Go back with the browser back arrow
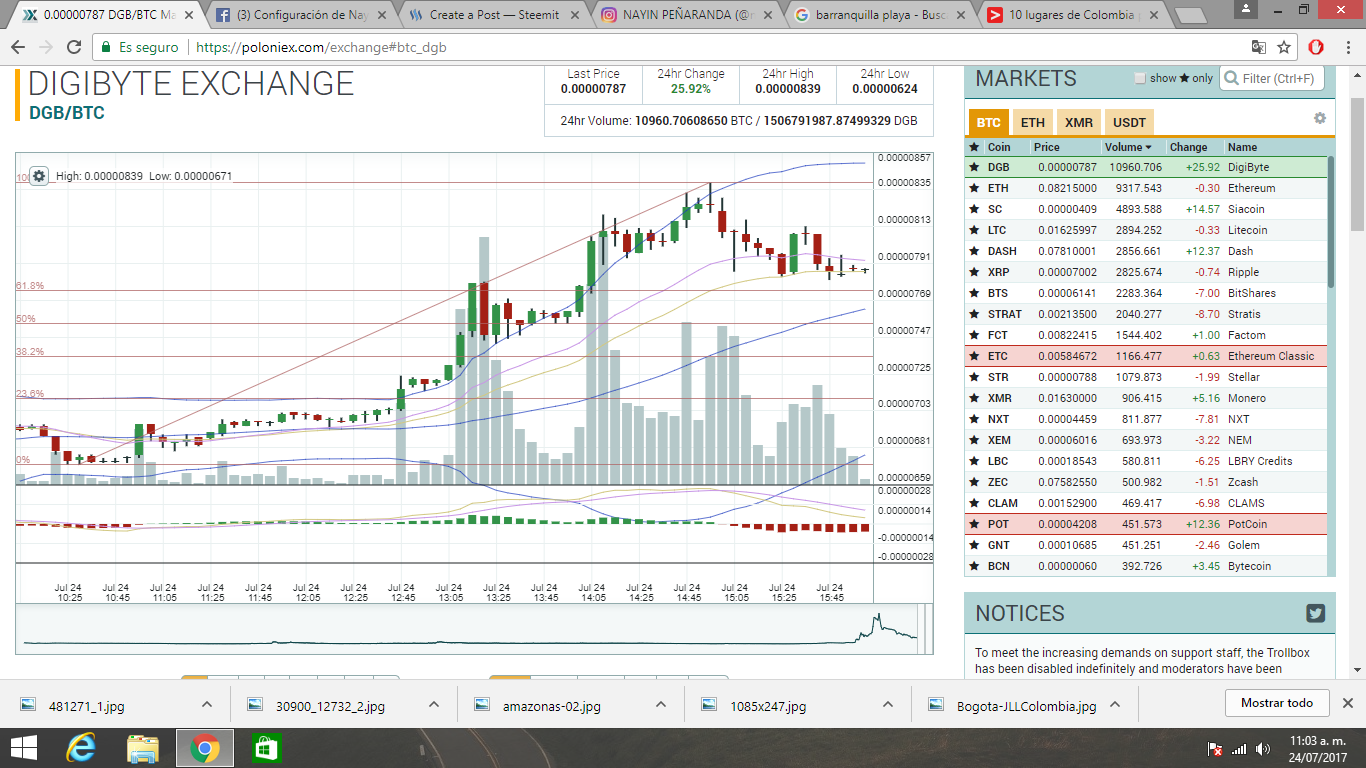Viewport: 1366px width, 768px height. 19,47
